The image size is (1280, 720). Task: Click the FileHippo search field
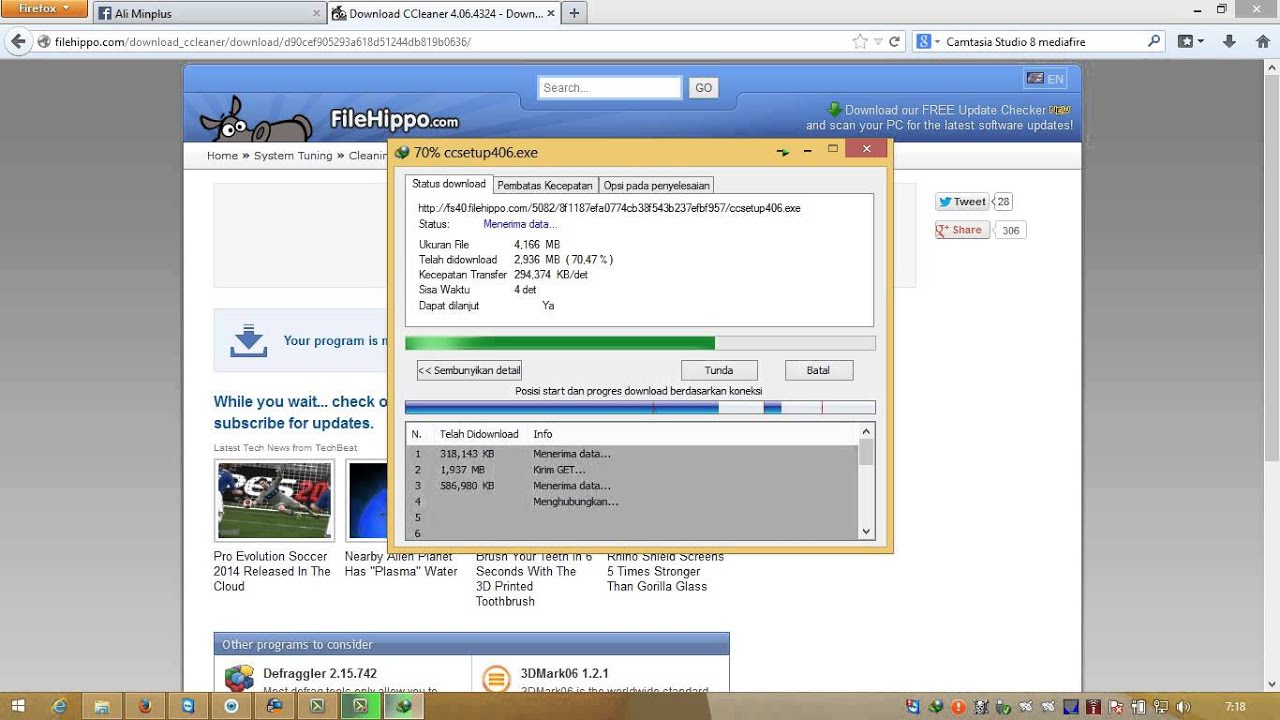coord(609,88)
